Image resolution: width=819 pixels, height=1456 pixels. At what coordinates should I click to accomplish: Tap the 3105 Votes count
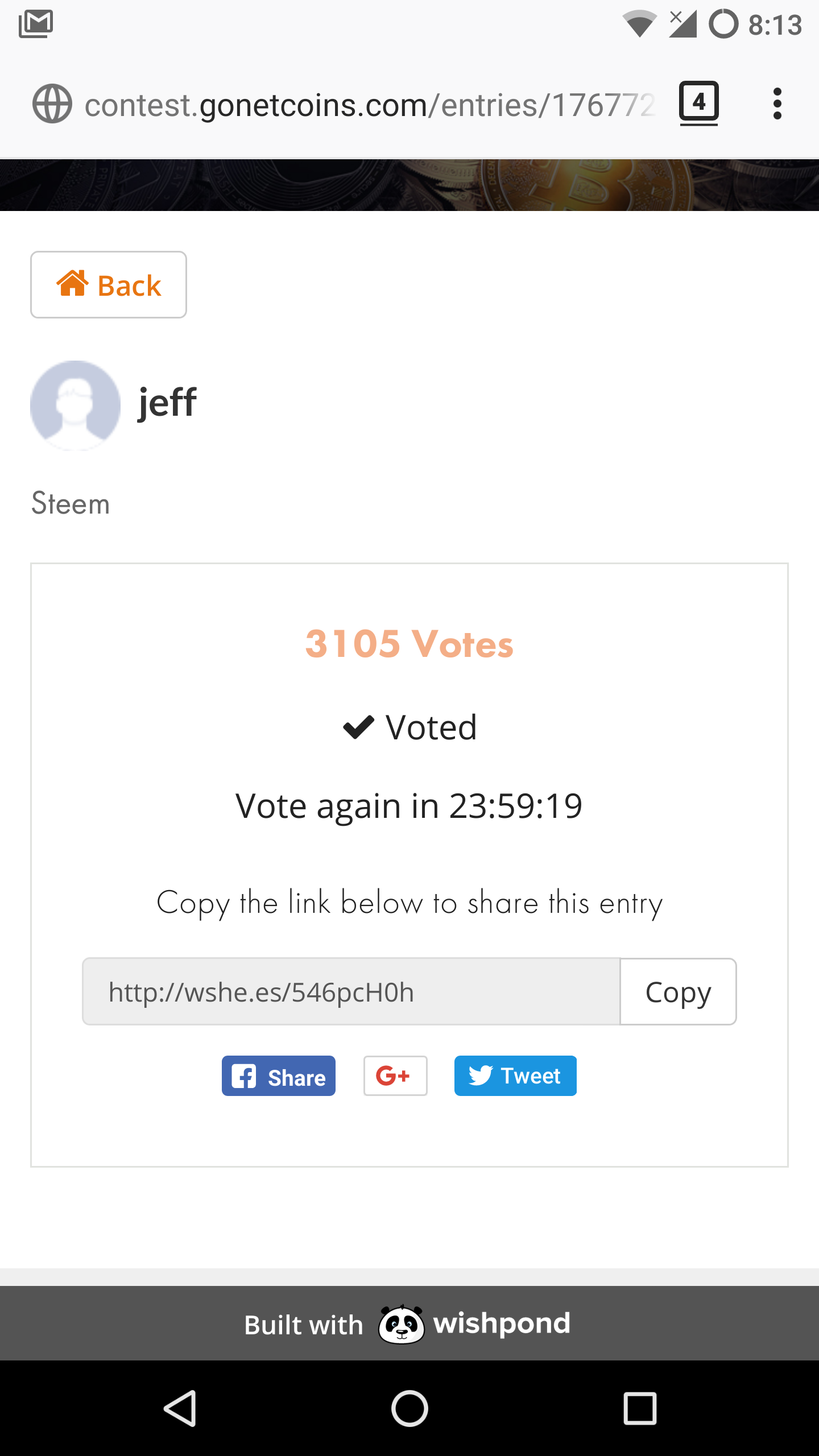pyautogui.click(x=409, y=644)
